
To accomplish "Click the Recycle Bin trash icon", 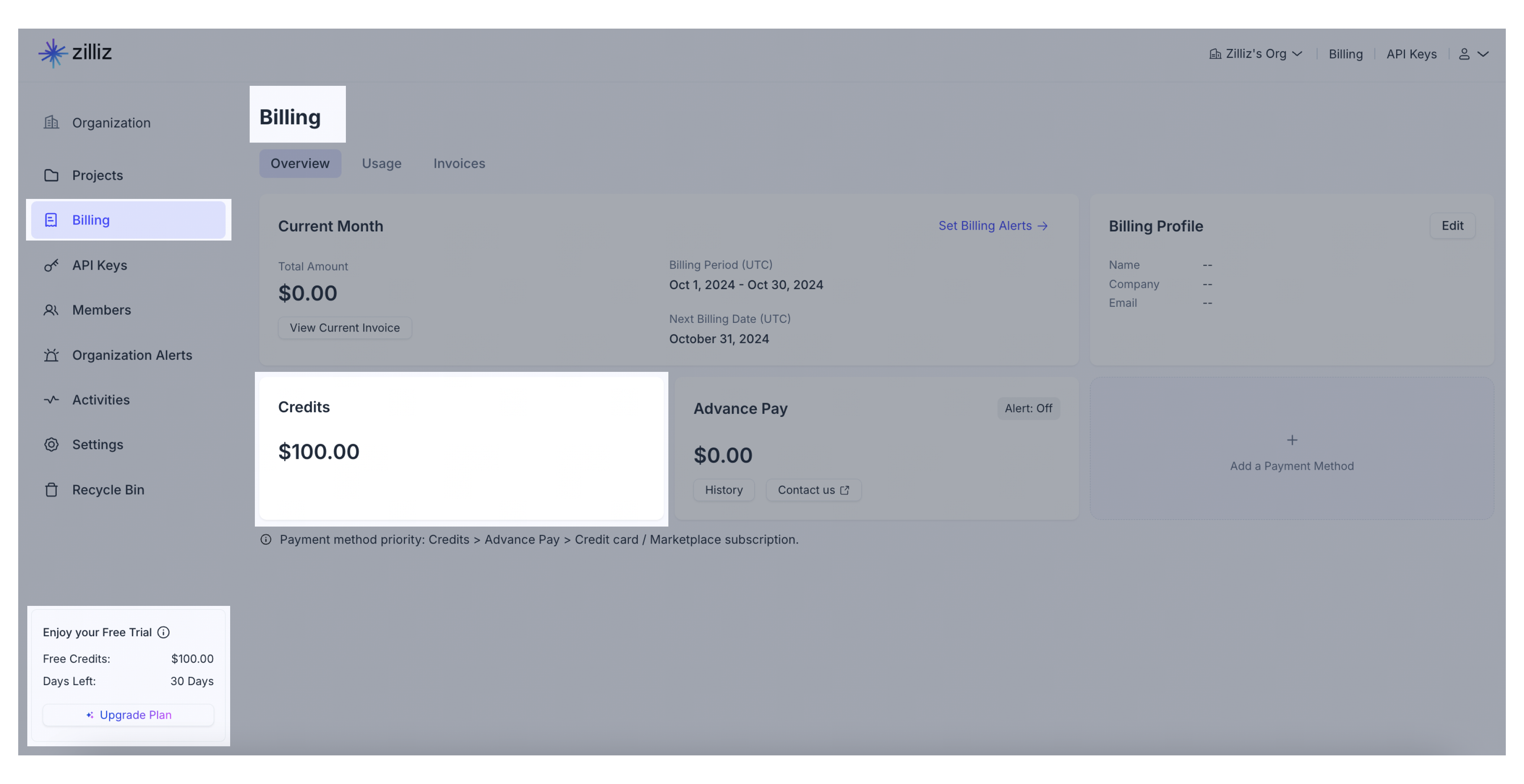I will click(x=52, y=490).
